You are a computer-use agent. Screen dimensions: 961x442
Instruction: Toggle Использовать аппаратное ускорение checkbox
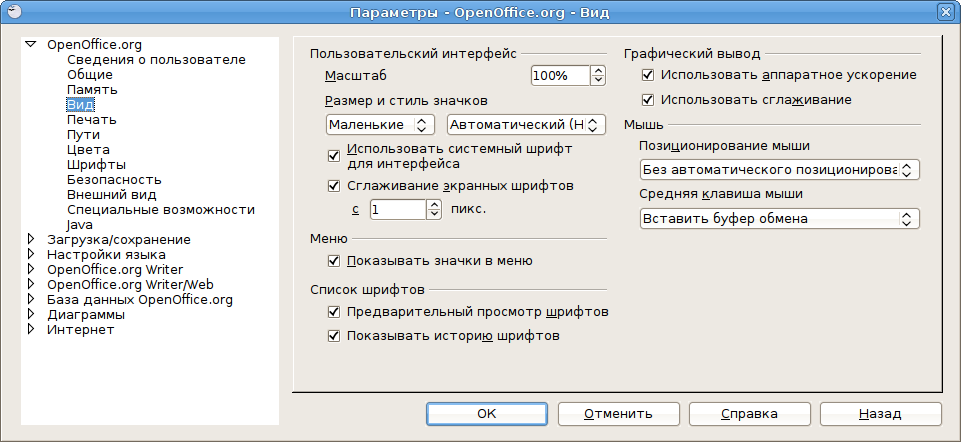[x=648, y=75]
